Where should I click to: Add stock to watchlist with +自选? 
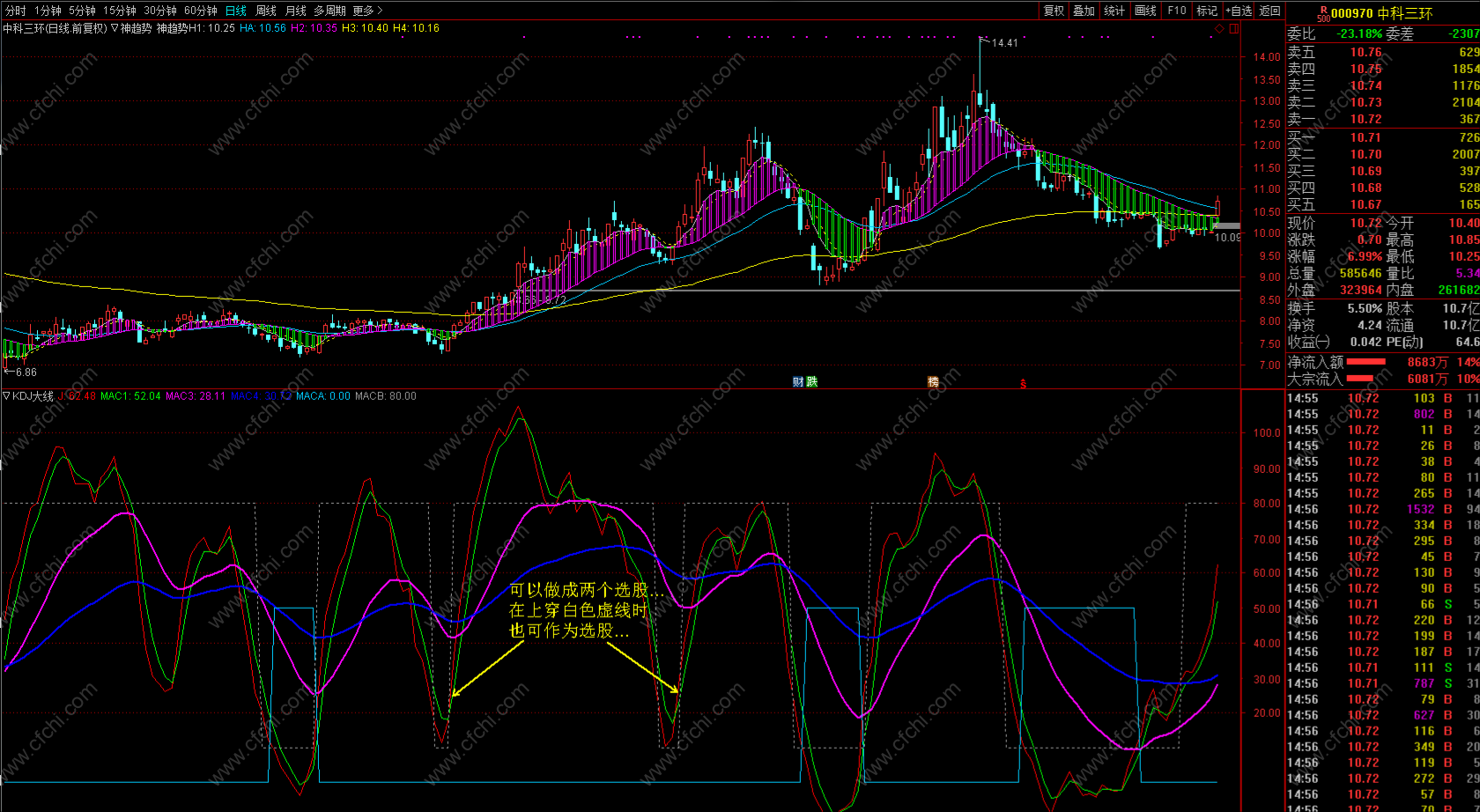point(1238,11)
